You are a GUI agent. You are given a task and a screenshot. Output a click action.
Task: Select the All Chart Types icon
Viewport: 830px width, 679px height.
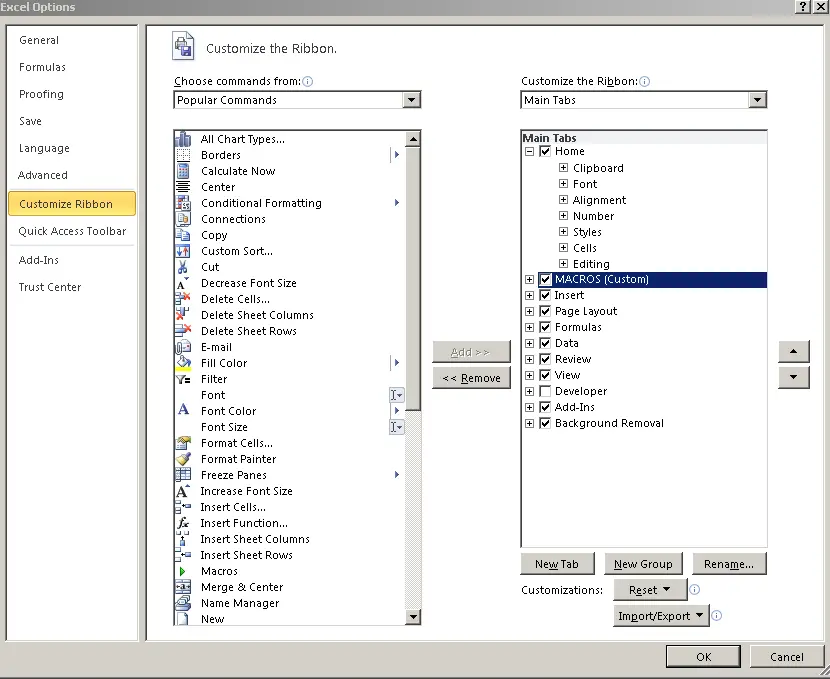183,139
